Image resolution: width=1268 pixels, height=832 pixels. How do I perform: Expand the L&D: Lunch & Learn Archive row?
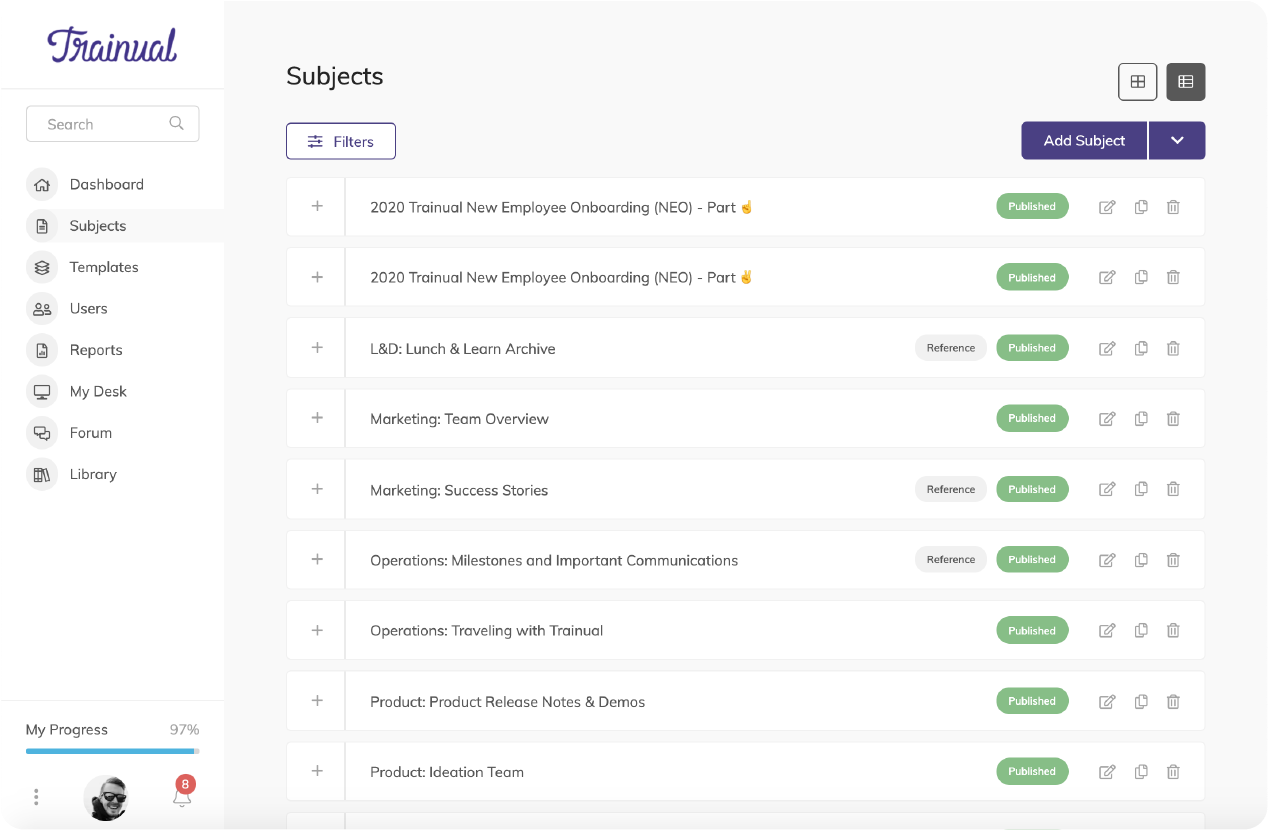pyautogui.click(x=317, y=348)
